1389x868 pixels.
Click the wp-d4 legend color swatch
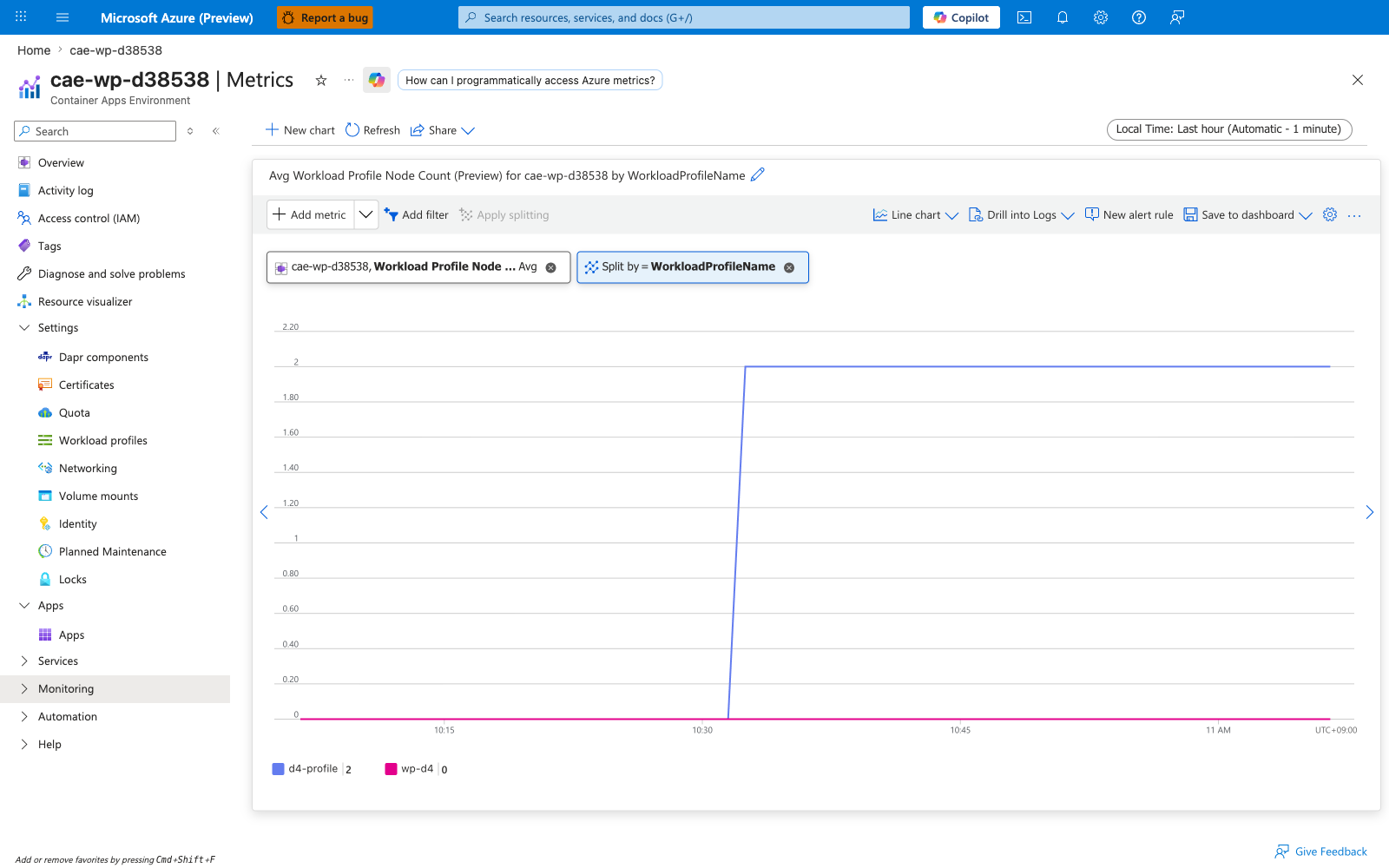tap(391, 769)
